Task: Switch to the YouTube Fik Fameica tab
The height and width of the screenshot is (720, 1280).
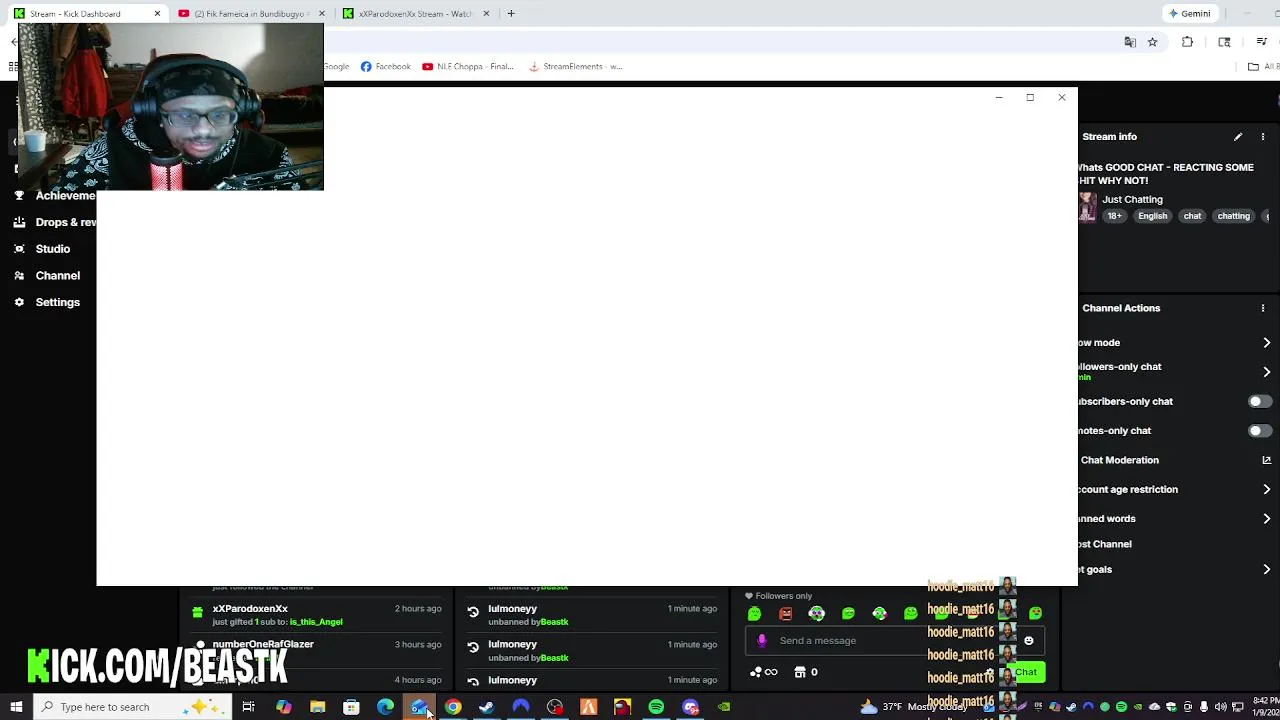Action: point(250,14)
